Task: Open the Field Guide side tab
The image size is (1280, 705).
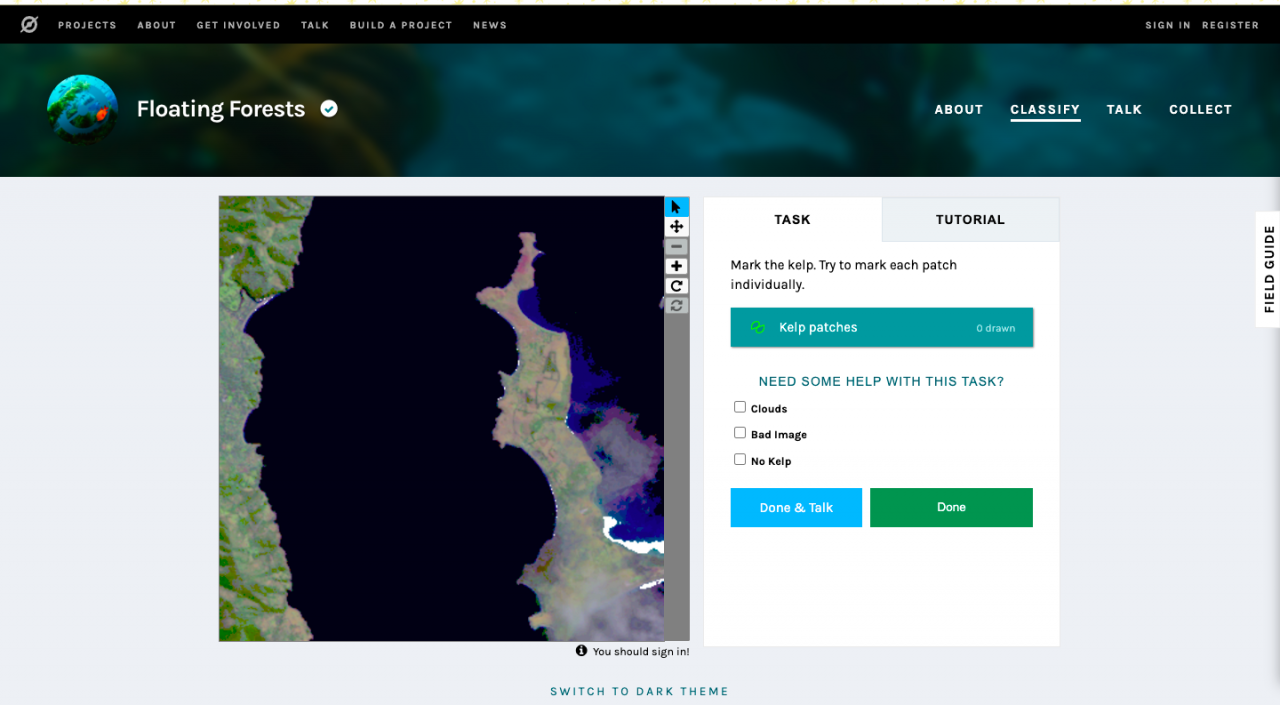Action: point(1269,269)
